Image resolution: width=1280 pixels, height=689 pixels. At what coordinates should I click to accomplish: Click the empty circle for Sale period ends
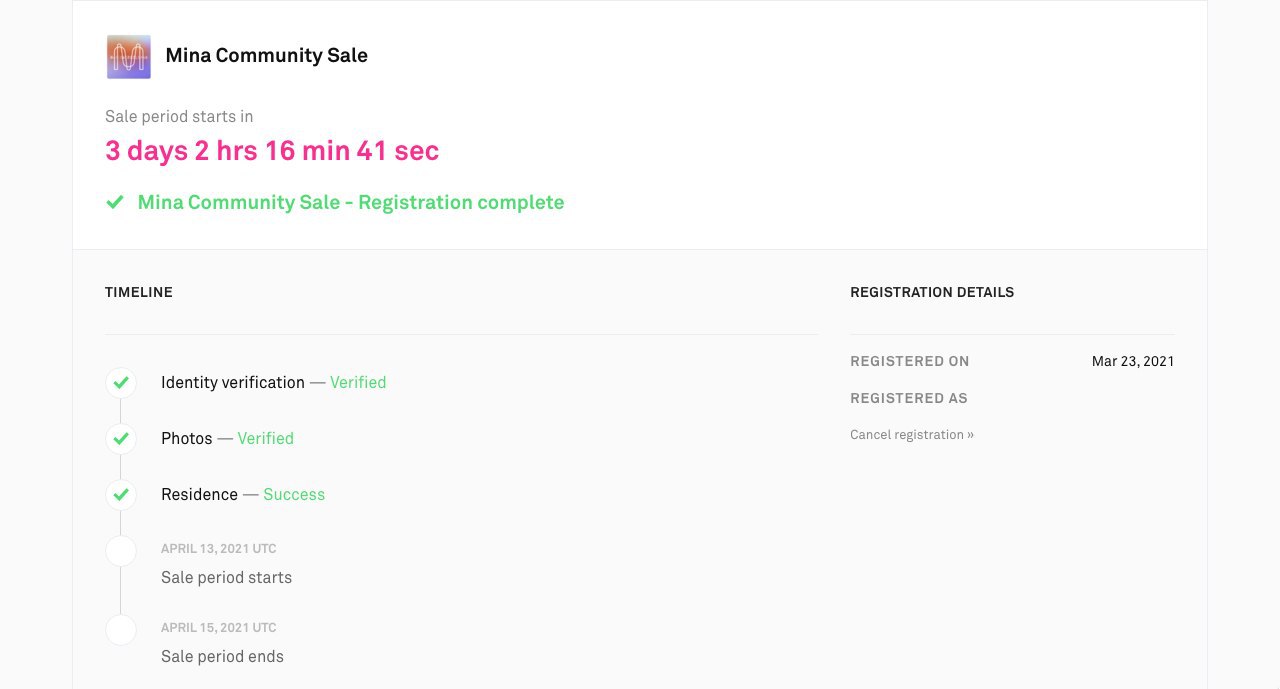pos(121,630)
